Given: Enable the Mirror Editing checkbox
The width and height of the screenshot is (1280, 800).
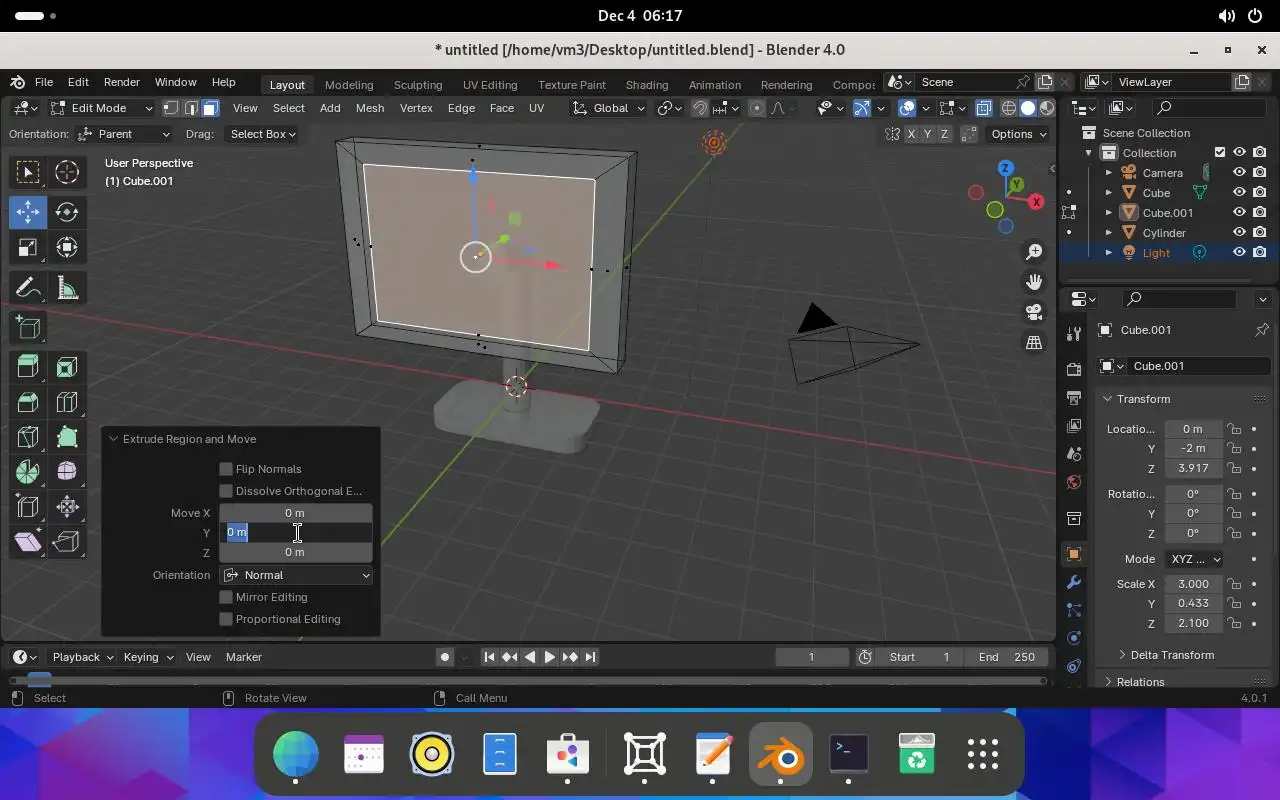Looking at the screenshot, I should (x=226, y=597).
